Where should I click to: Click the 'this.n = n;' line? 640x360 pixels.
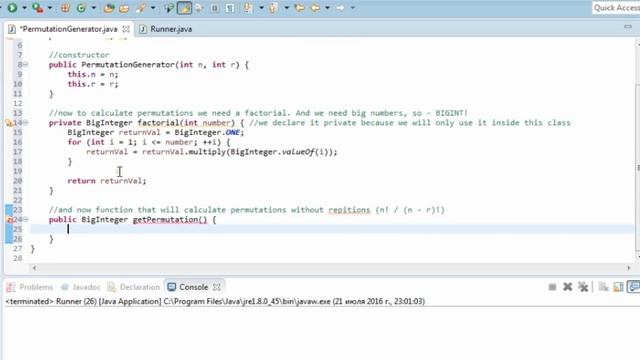click(x=93, y=74)
